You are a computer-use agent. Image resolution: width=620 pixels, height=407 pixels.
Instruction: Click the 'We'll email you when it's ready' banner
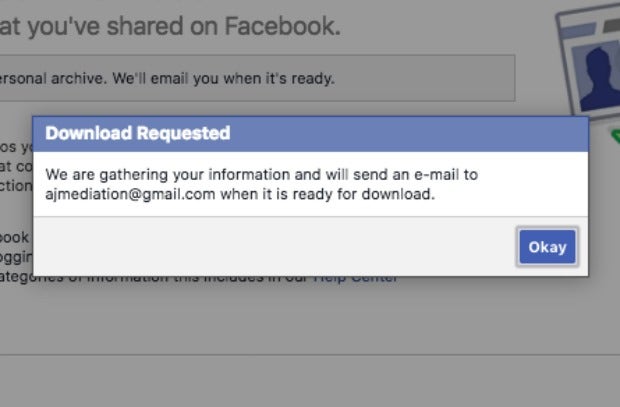point(257,78)
